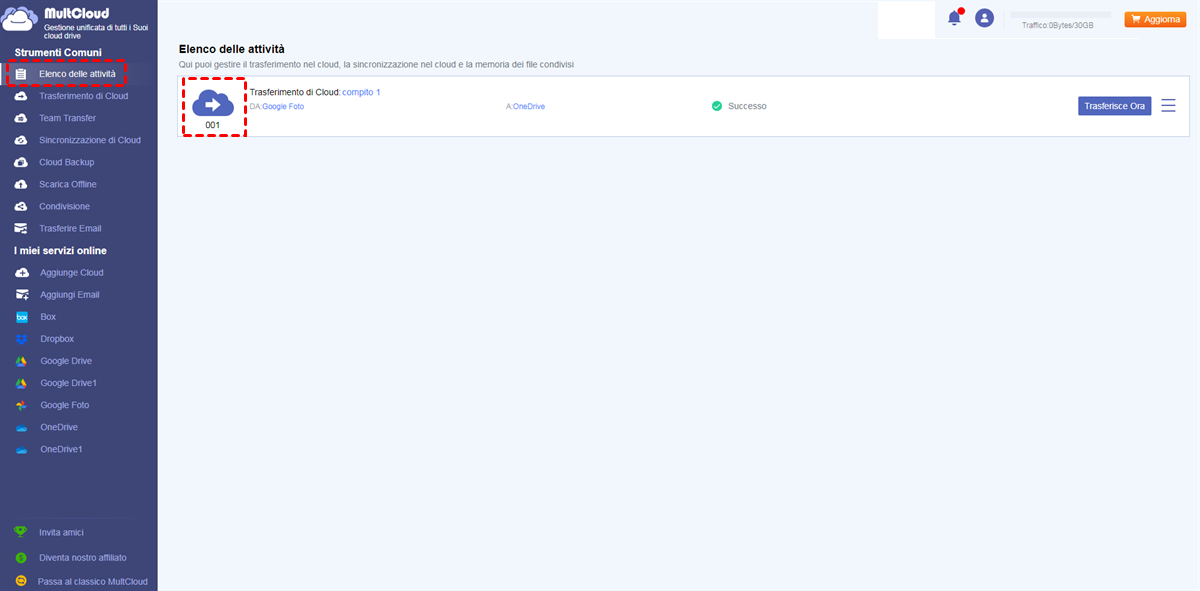Open Condivisione
The width and height of the screenshot is (1200, 591).
coord(64,206)
